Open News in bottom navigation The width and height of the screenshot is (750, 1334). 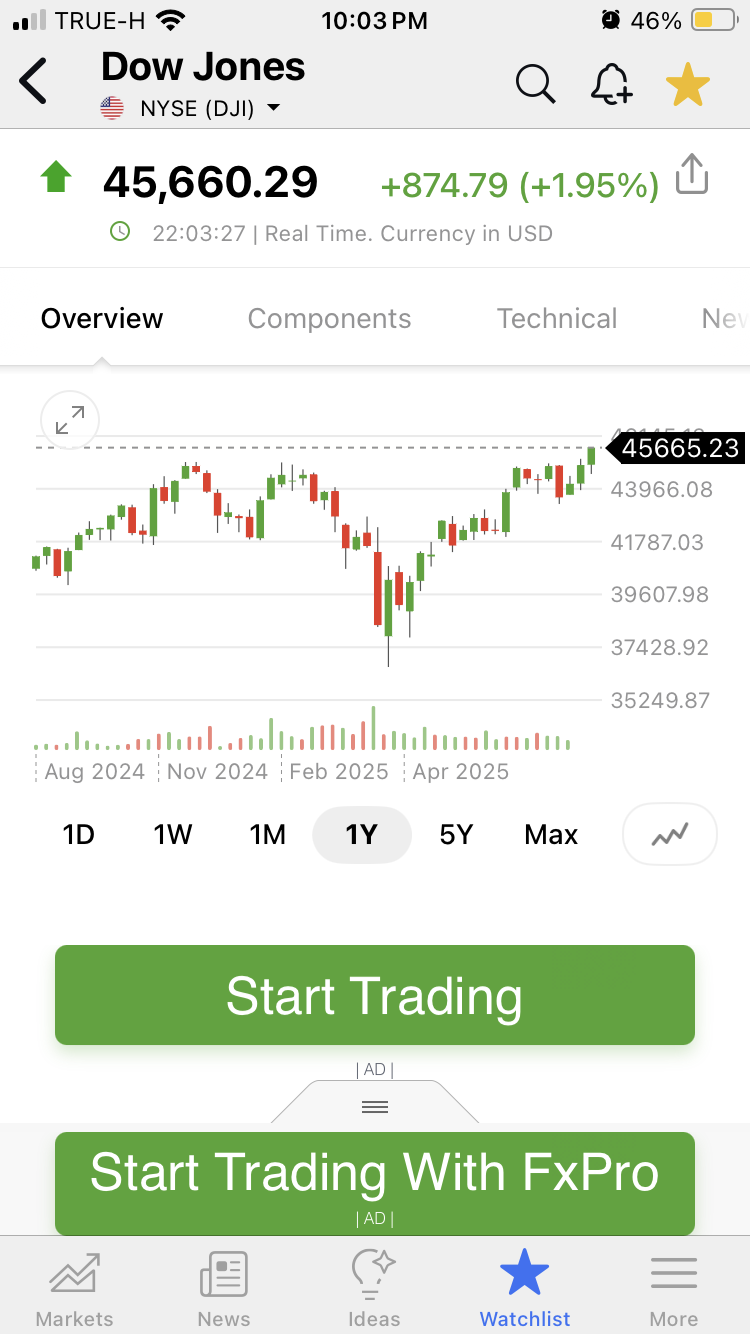[224, 1289]
